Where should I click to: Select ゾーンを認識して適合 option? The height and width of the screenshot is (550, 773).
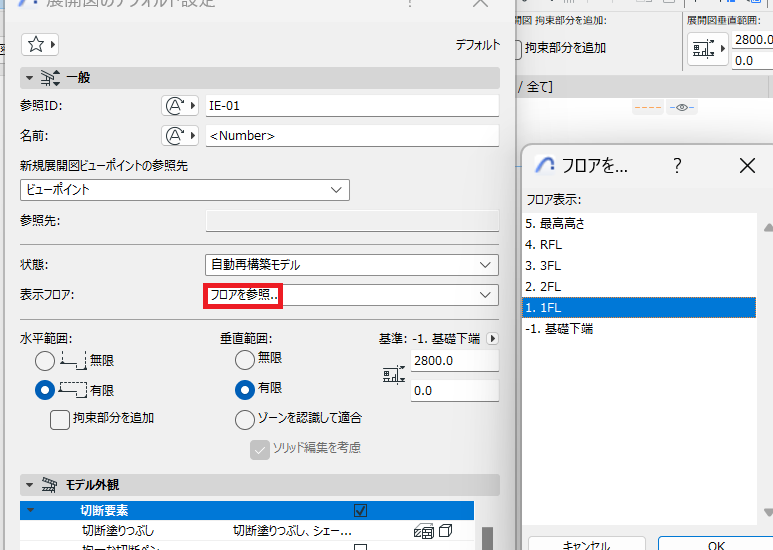pyautogui.click(x=245, y=420)
